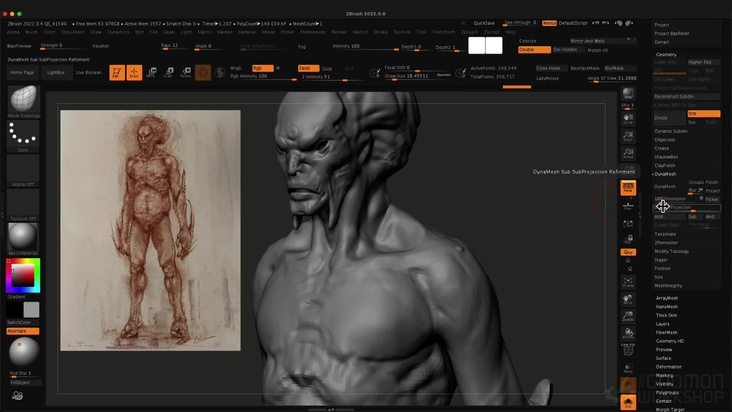This screenshot has height=412, width=732.
Task: Toggle the orange Xyz rotation button
Action: (628, 252)
